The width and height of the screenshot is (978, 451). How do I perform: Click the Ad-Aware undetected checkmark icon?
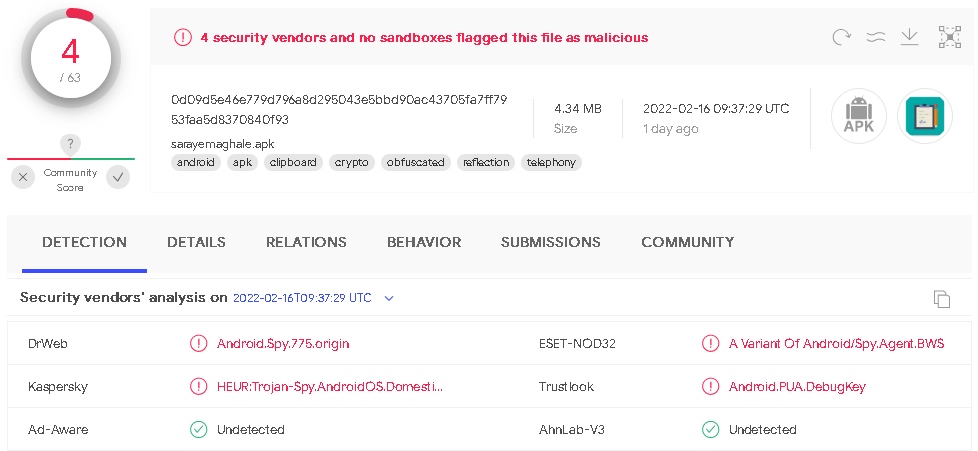tap(198, 429)
